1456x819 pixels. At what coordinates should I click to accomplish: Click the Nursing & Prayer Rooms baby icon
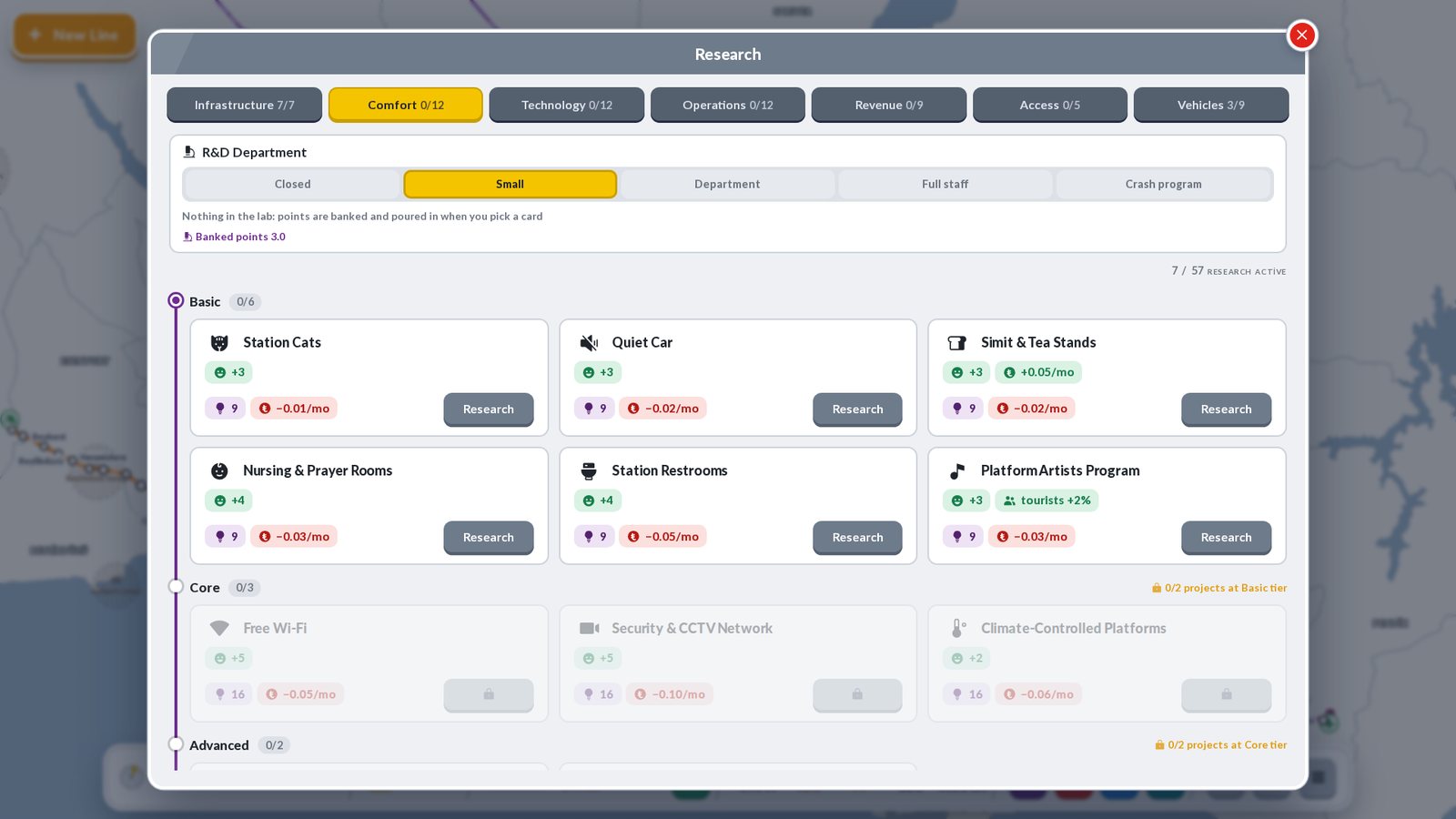pyautogui.click(x=219, y=471)
